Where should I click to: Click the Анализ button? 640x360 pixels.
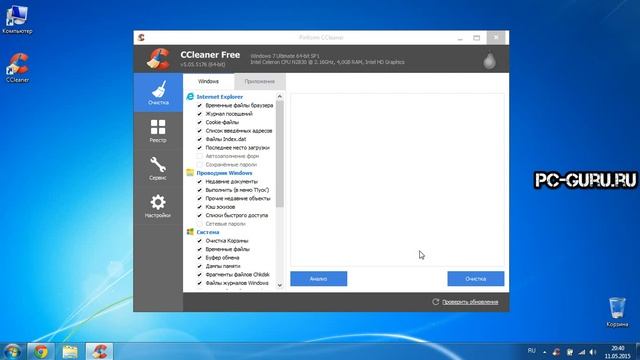tap(318, 279)
